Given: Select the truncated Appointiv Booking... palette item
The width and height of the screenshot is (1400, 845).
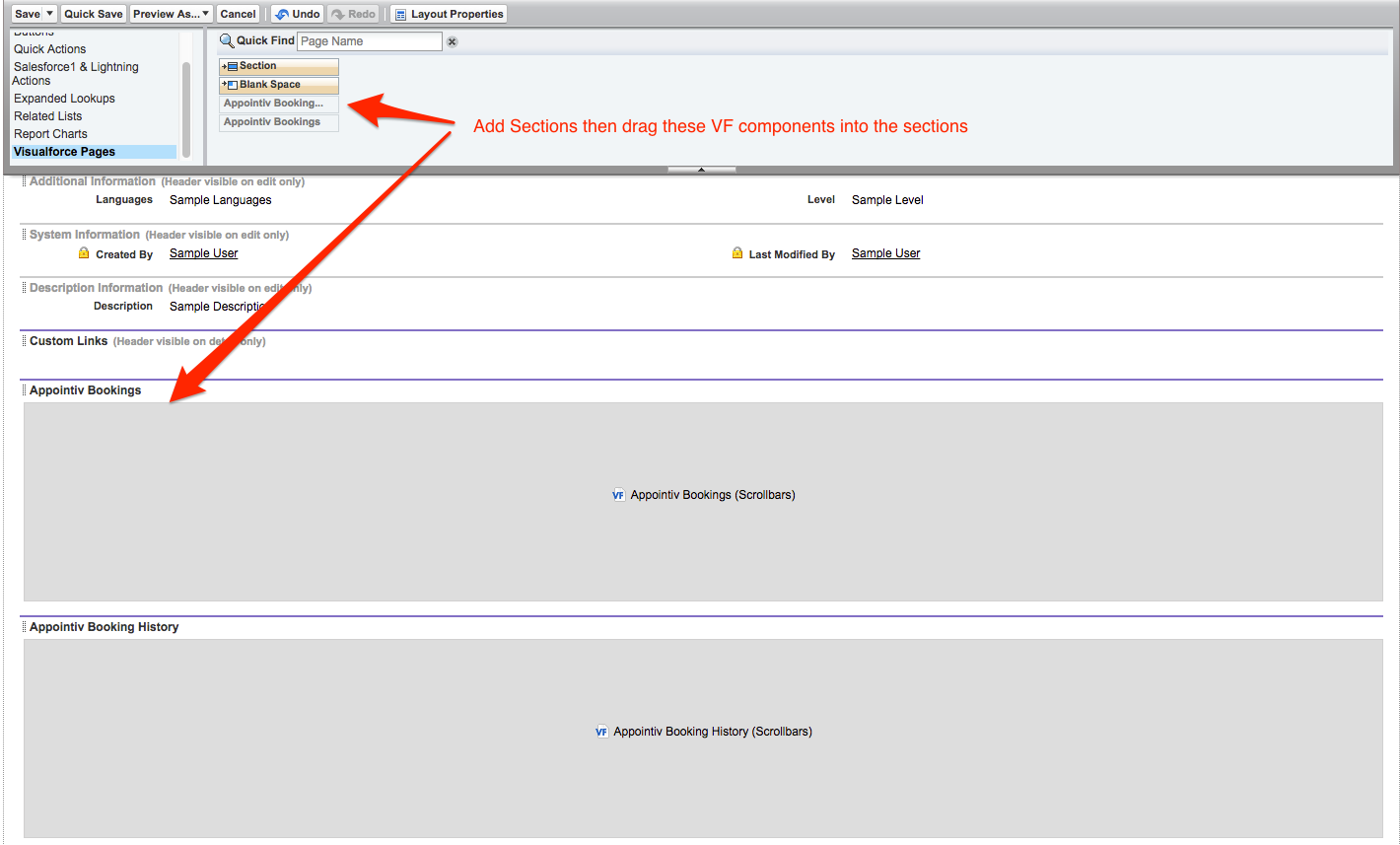Looking at the screenshot, I should (279, 104).
